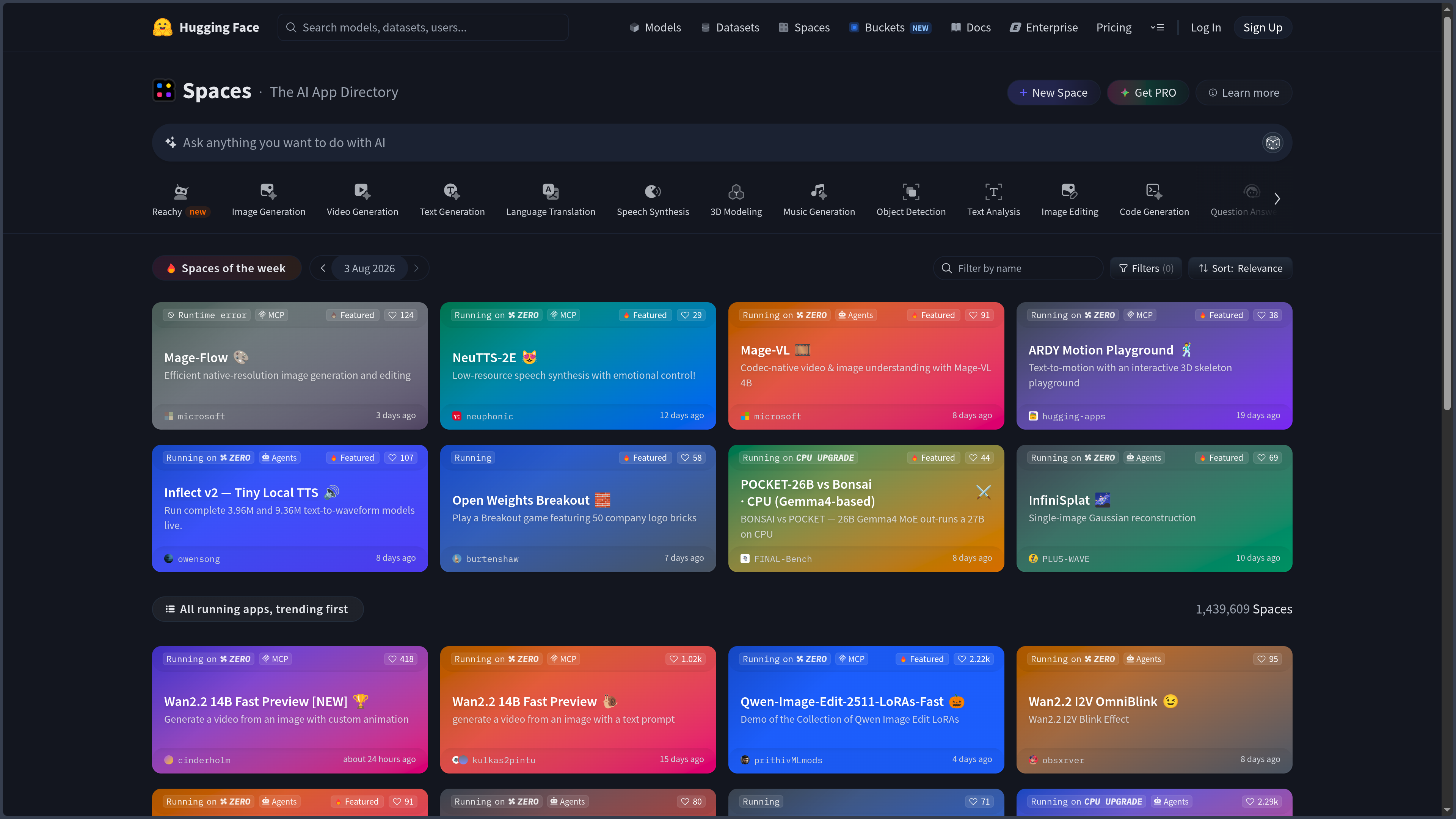Click the Spaces app directory logo icon

[x=164, y=91]
